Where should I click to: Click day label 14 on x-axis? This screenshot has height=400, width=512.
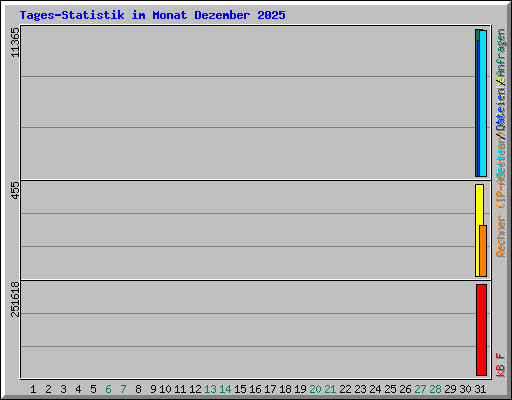click(x=225, y=389)
